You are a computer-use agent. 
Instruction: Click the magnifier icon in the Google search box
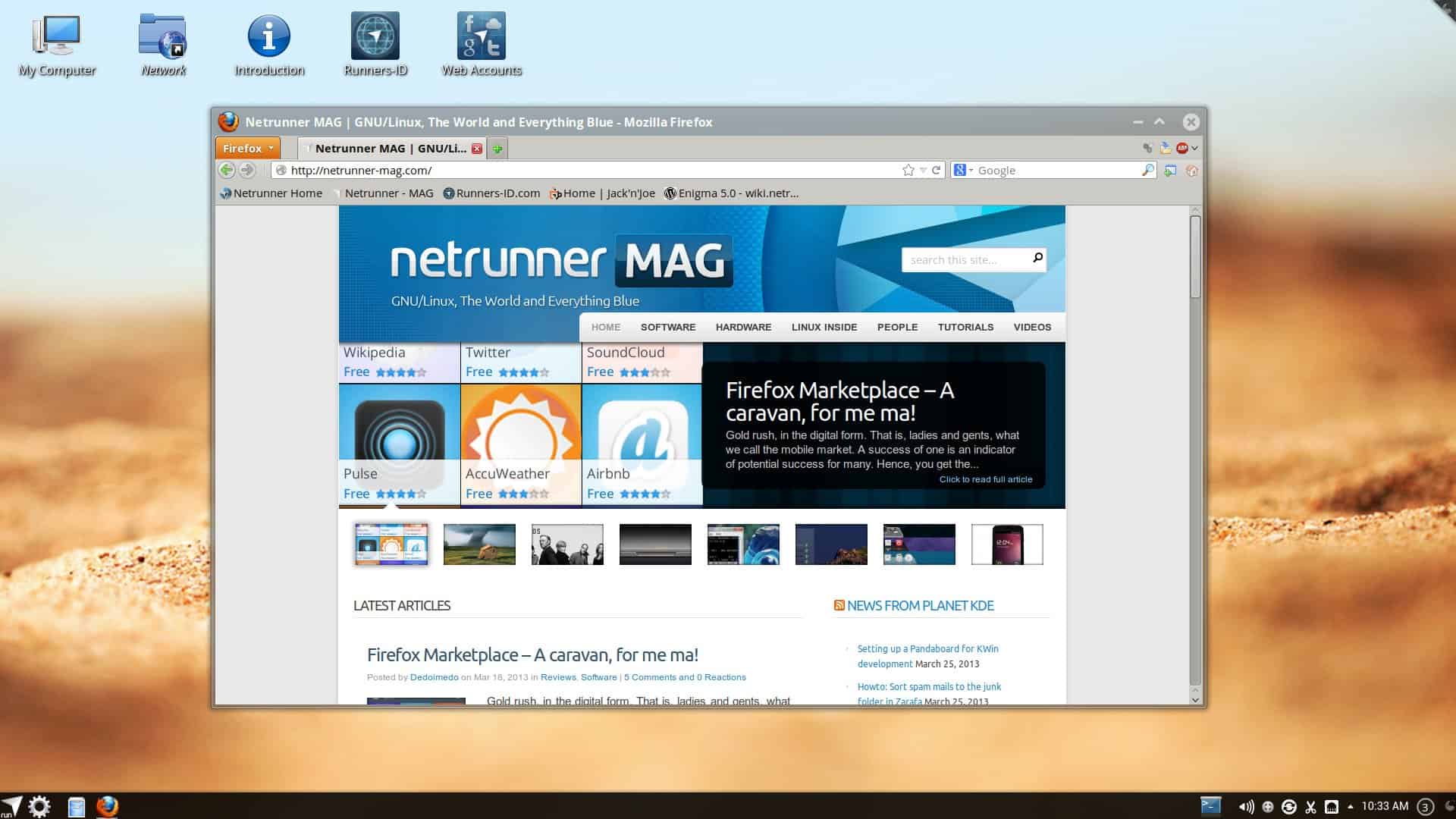tap(1147, 171)
